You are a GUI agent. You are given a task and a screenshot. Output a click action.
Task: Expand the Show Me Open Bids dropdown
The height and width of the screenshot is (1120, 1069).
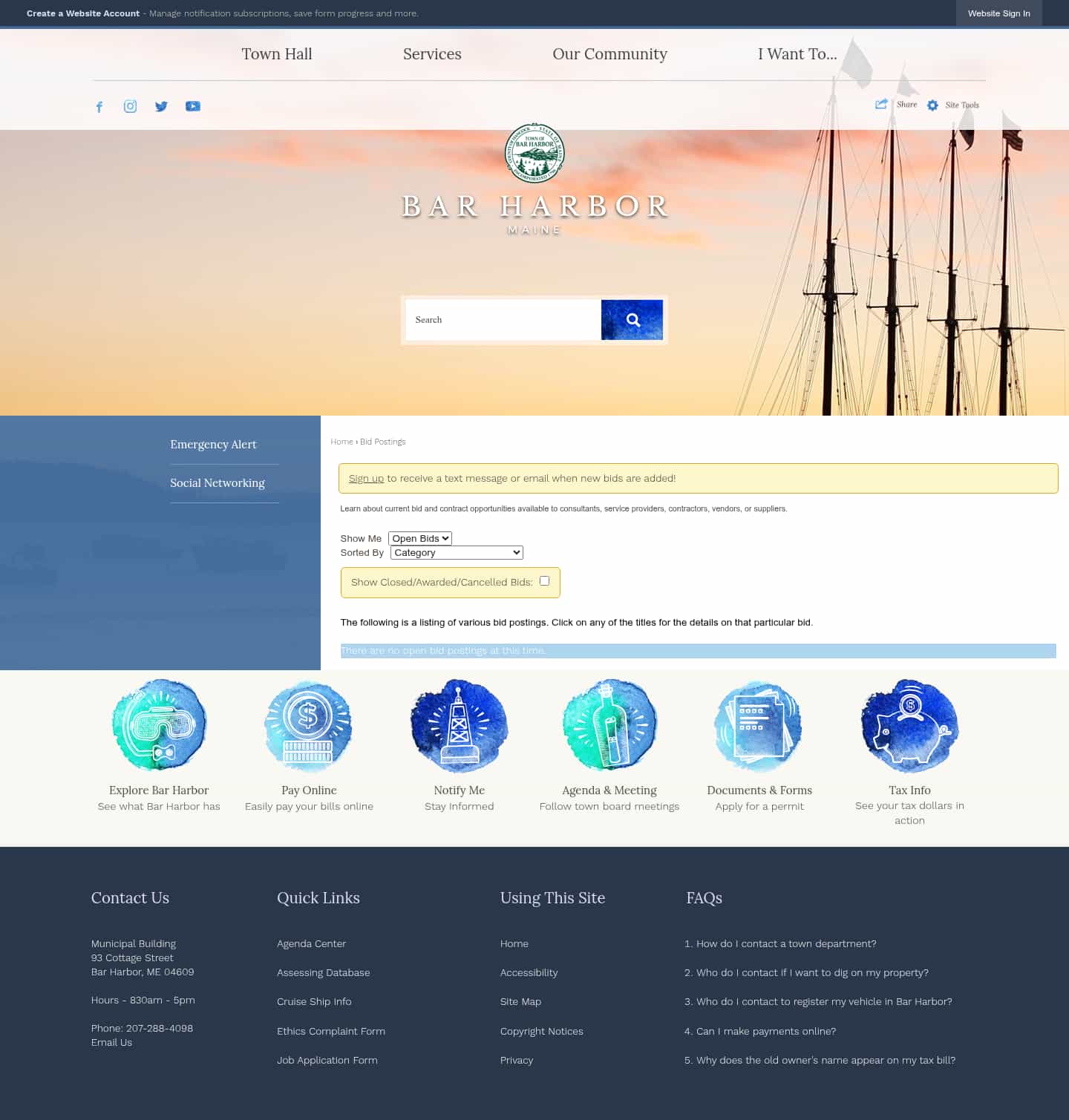(x=420, y=539)
